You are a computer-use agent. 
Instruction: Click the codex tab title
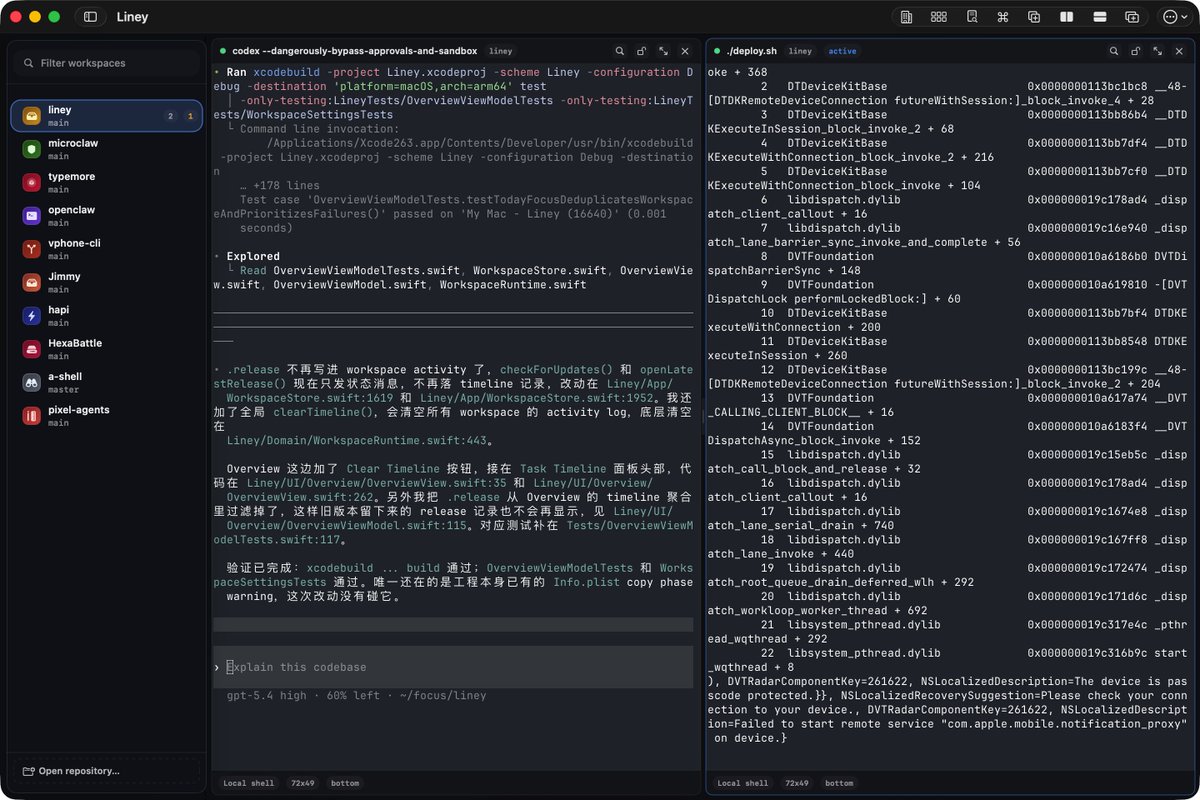click(354, 51)
